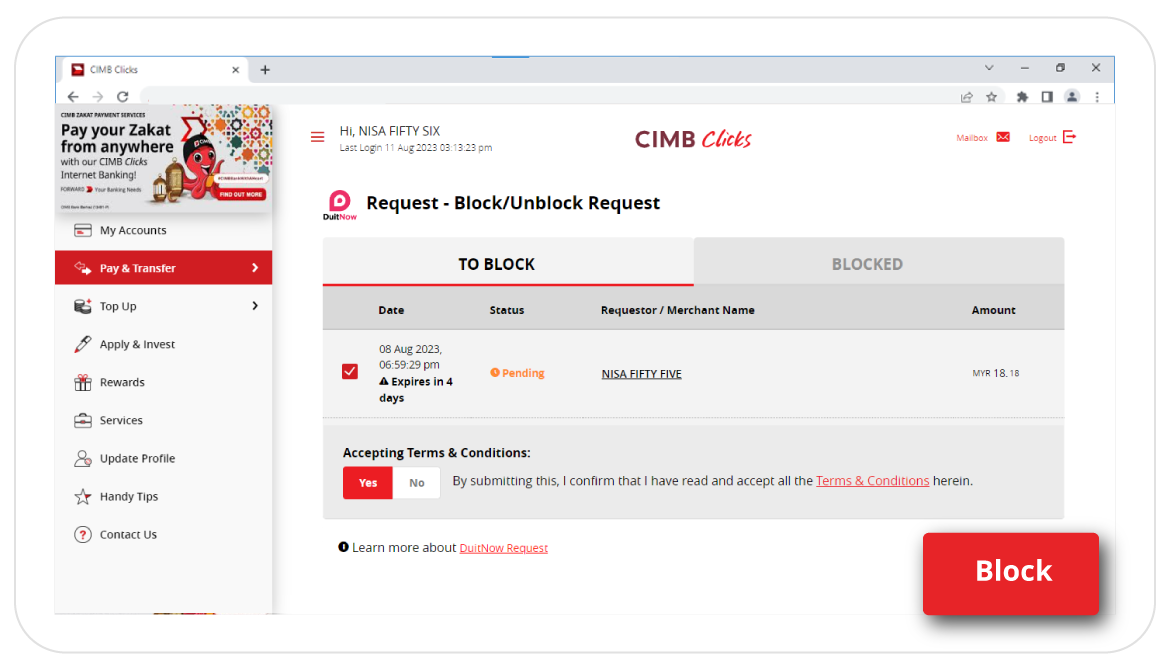The image size is (1170, 670).
Task: Open the NISA FIFTY FIVE requestor link
Action: point(641,374)
